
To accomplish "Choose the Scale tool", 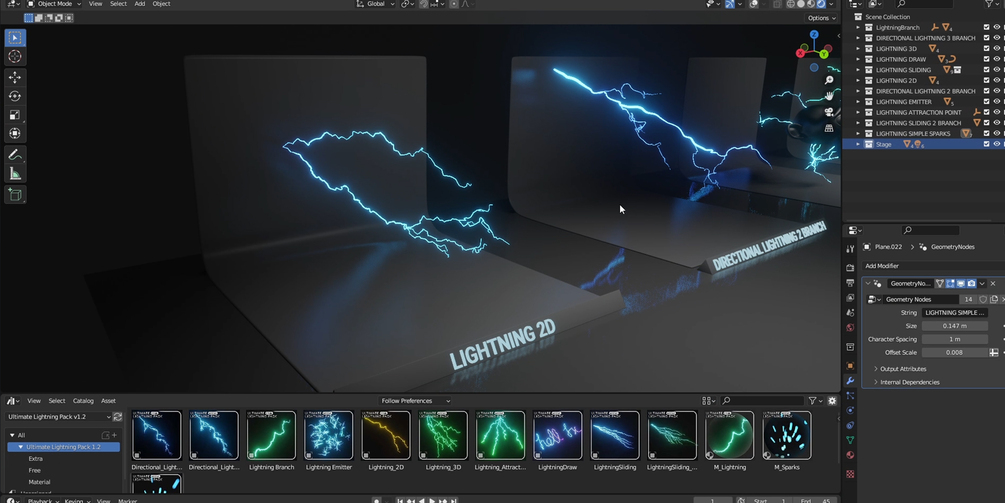I will click(15, 115).
